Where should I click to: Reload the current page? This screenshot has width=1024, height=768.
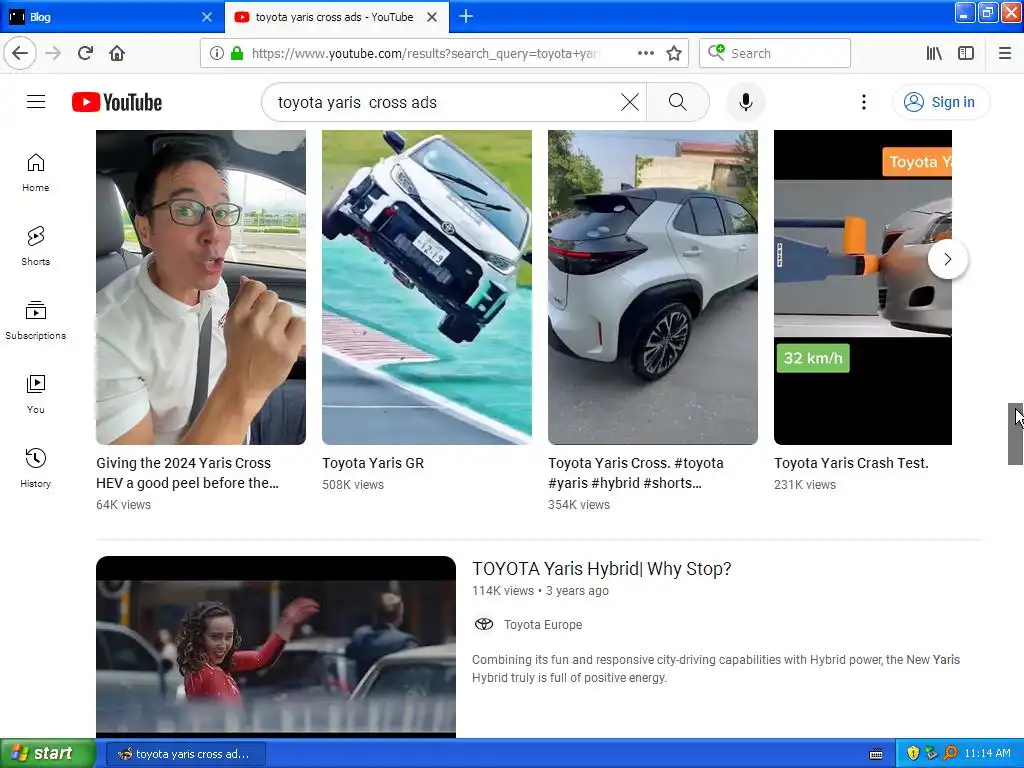[x=86, y=53]
